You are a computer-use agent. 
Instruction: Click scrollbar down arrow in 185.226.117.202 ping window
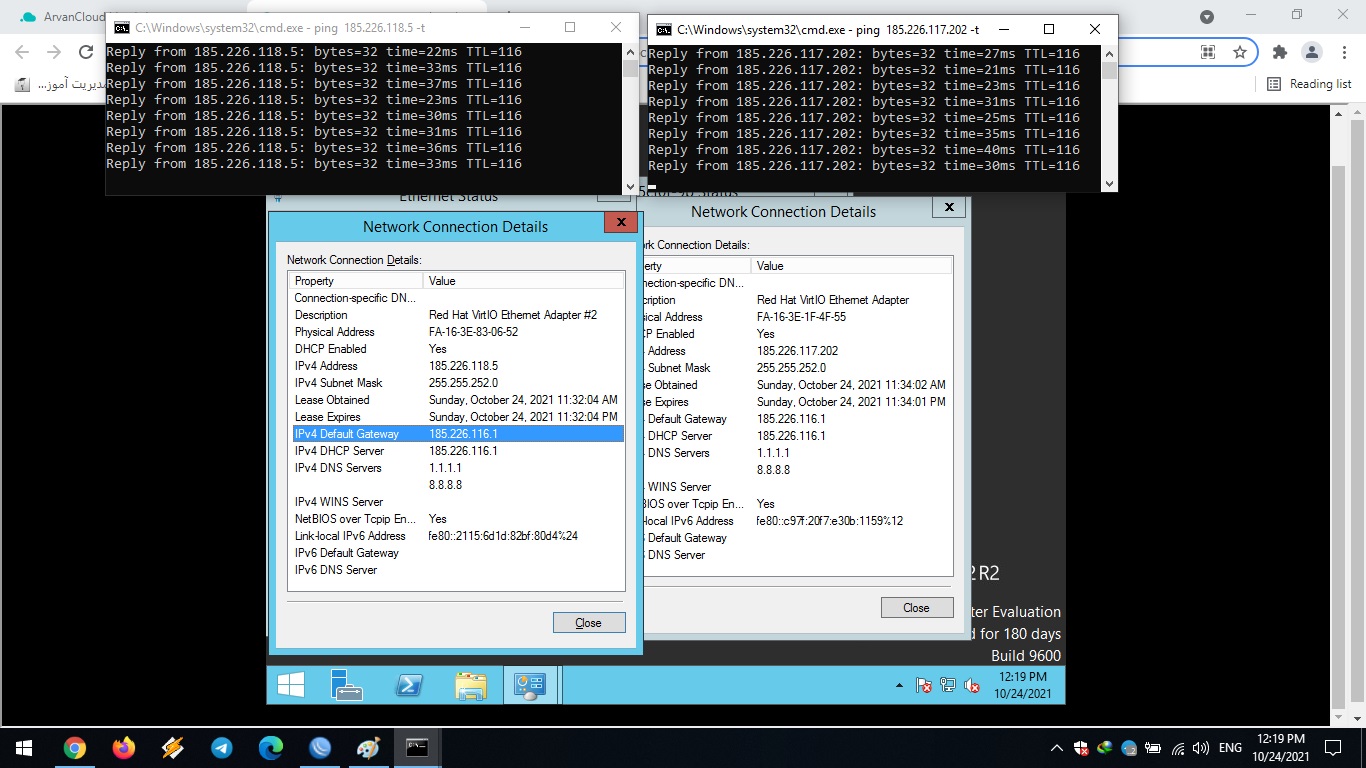[1108, 183]
